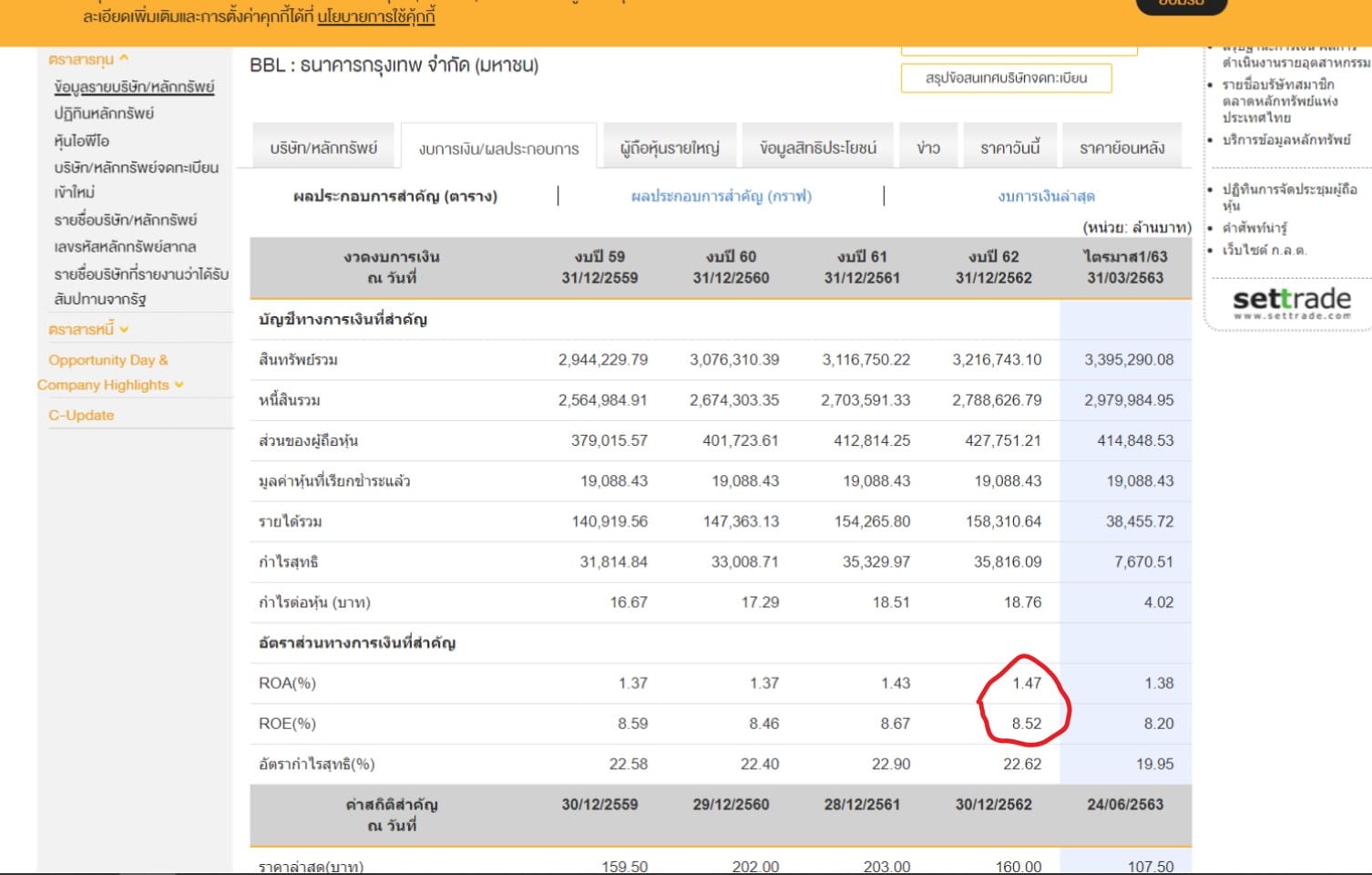Collapse the ตราสารทุน sidebar section
Viewport: 1372px width, 875px height.
point(88,59)
